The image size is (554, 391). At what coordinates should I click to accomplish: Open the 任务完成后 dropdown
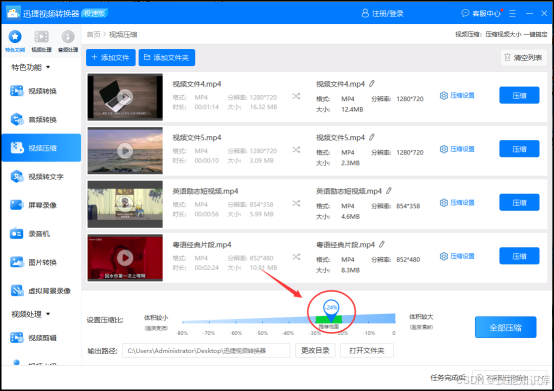(x=509, y=378)
